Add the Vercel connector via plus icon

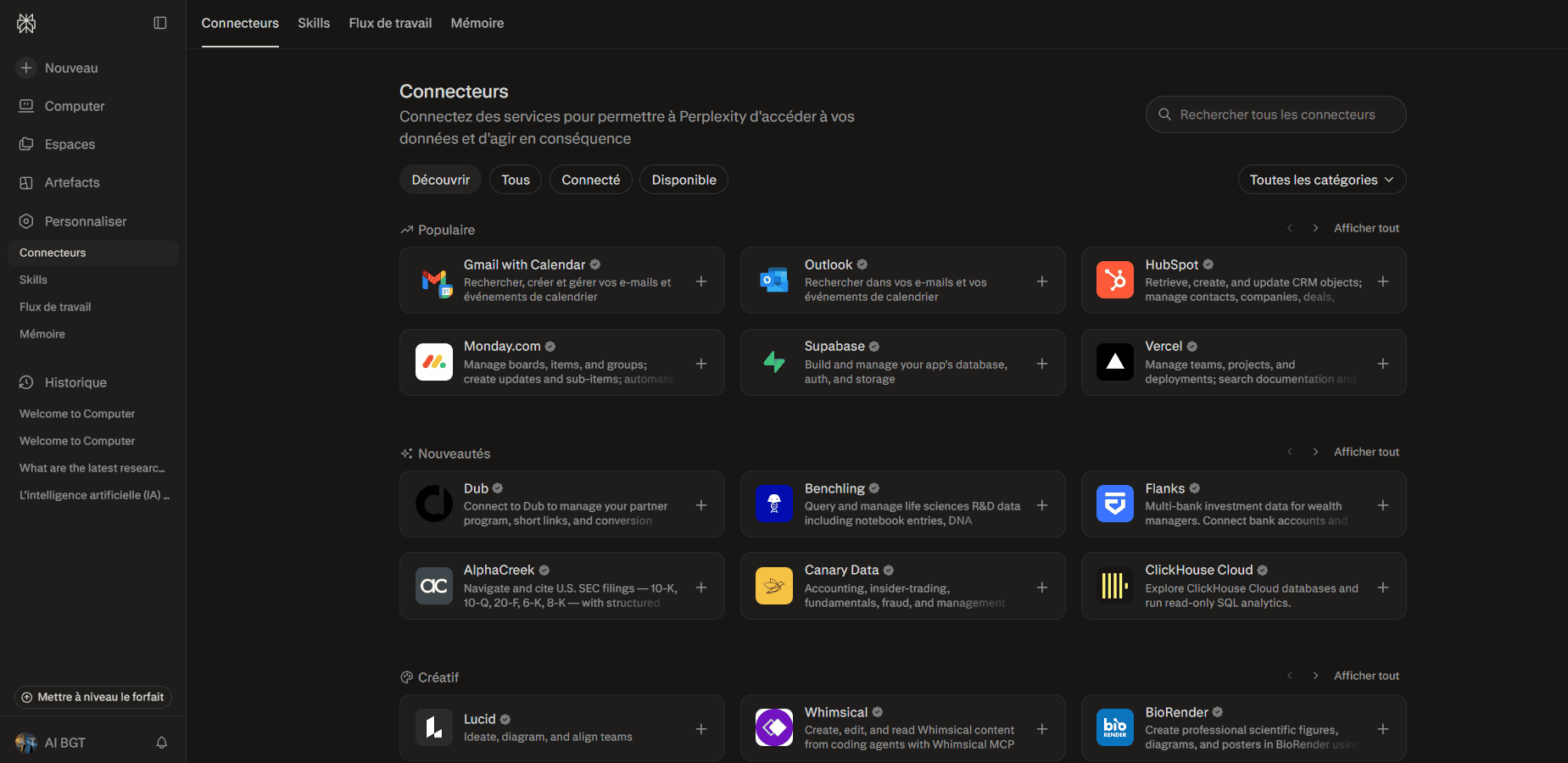point(1383,364)
